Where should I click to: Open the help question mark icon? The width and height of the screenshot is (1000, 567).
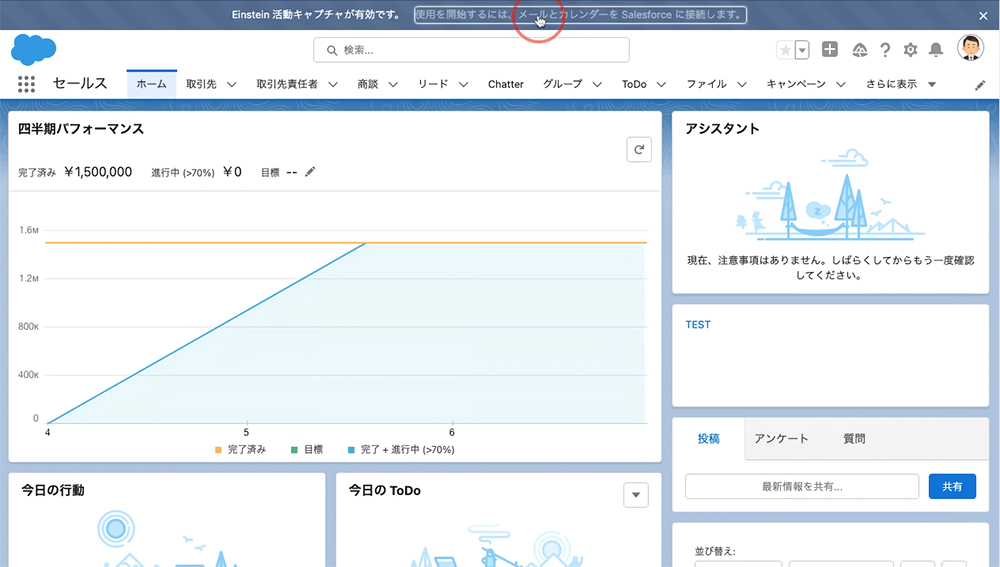[885, 50]
